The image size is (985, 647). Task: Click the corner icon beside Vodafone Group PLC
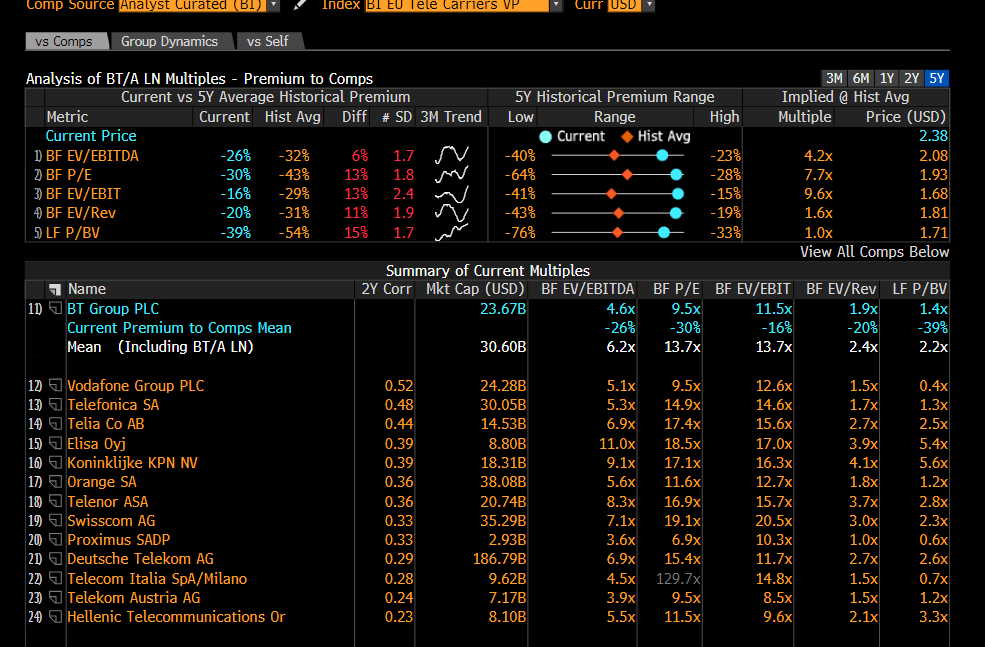55,385
